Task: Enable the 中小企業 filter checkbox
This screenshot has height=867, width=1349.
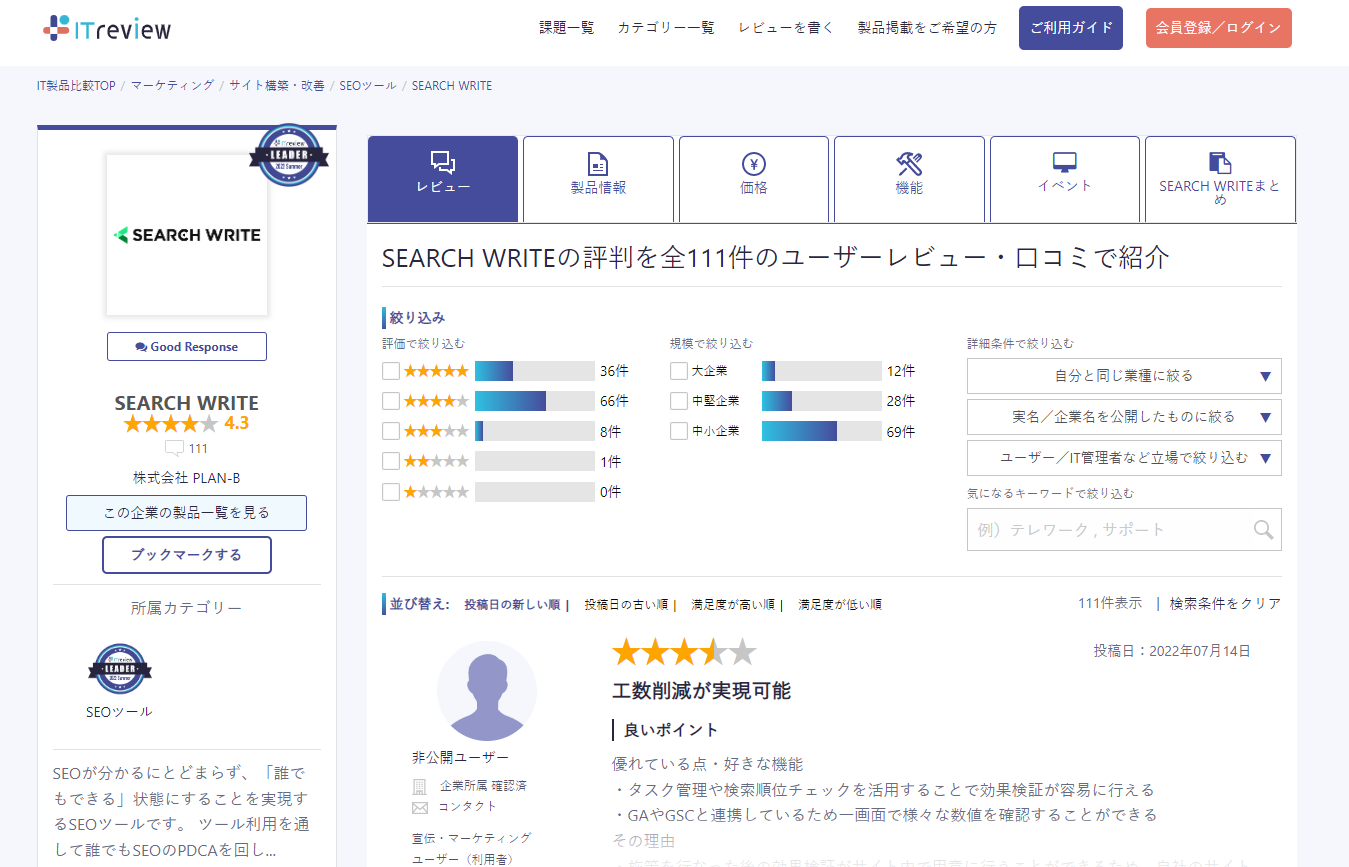Action: tap(679, 432)
